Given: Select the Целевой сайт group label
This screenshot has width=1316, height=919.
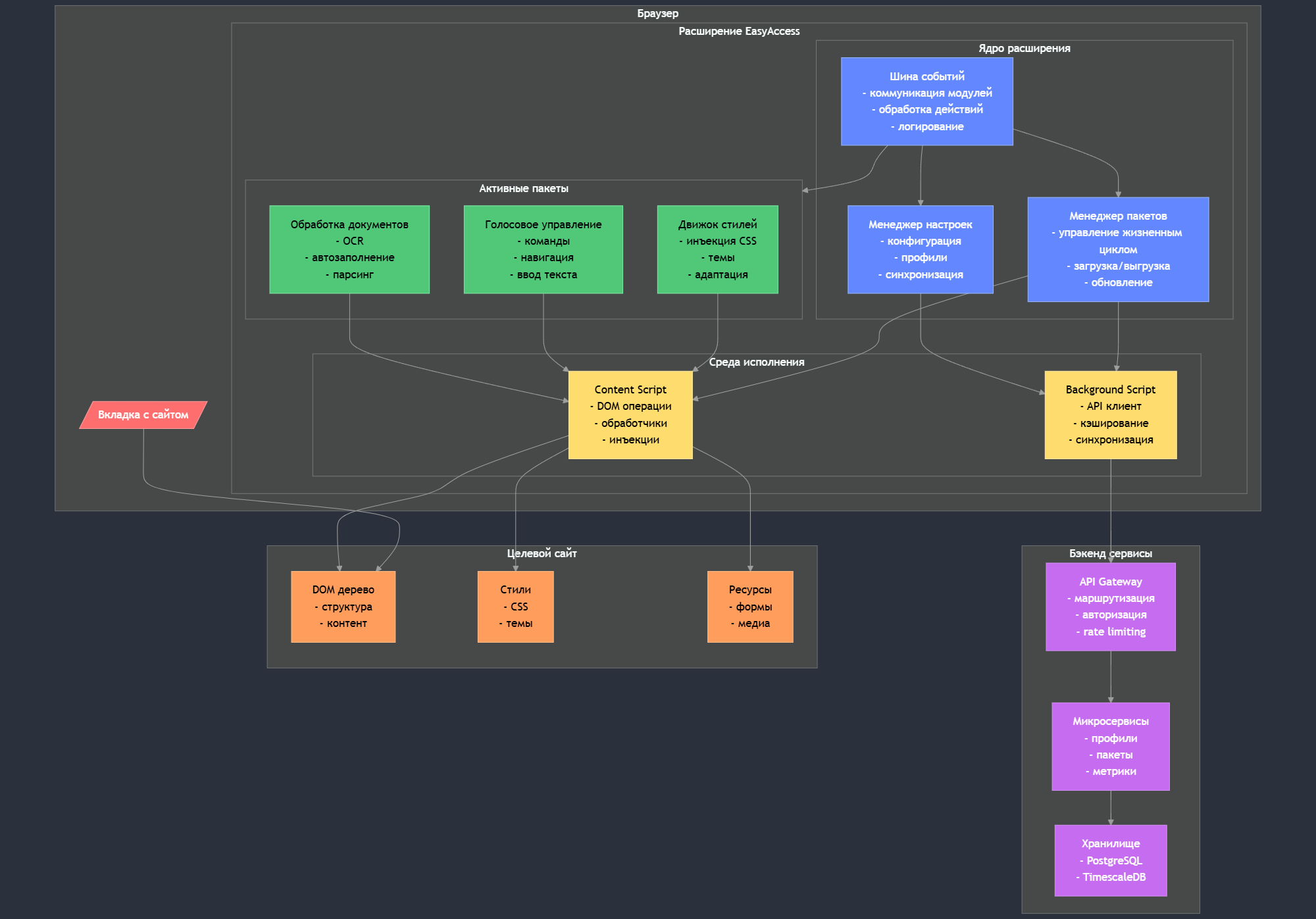Looking at the screenshot, I should click(542, 554).
